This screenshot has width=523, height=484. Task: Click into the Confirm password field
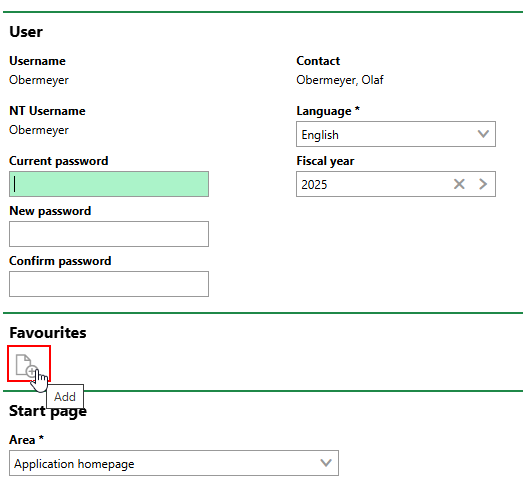(109, 284)
